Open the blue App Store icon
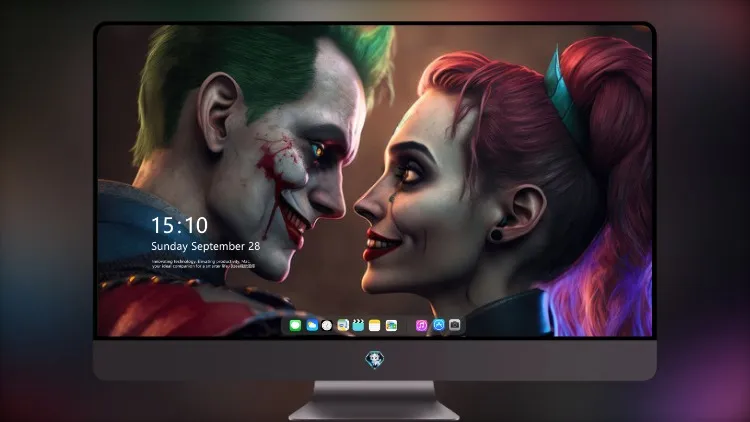750x422 pixels. pos(439,325)
